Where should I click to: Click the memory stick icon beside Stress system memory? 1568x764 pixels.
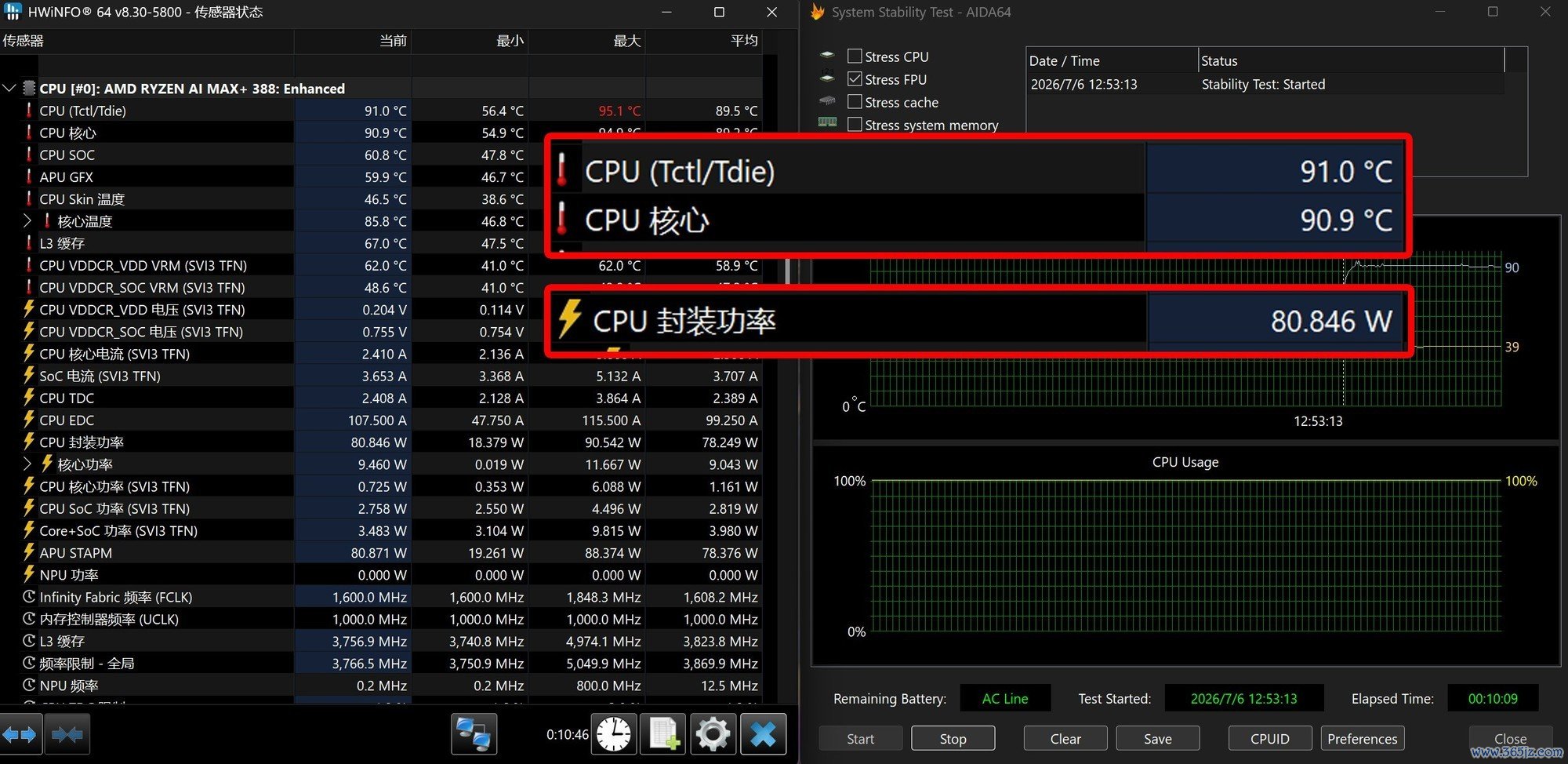tap(827, 122)
